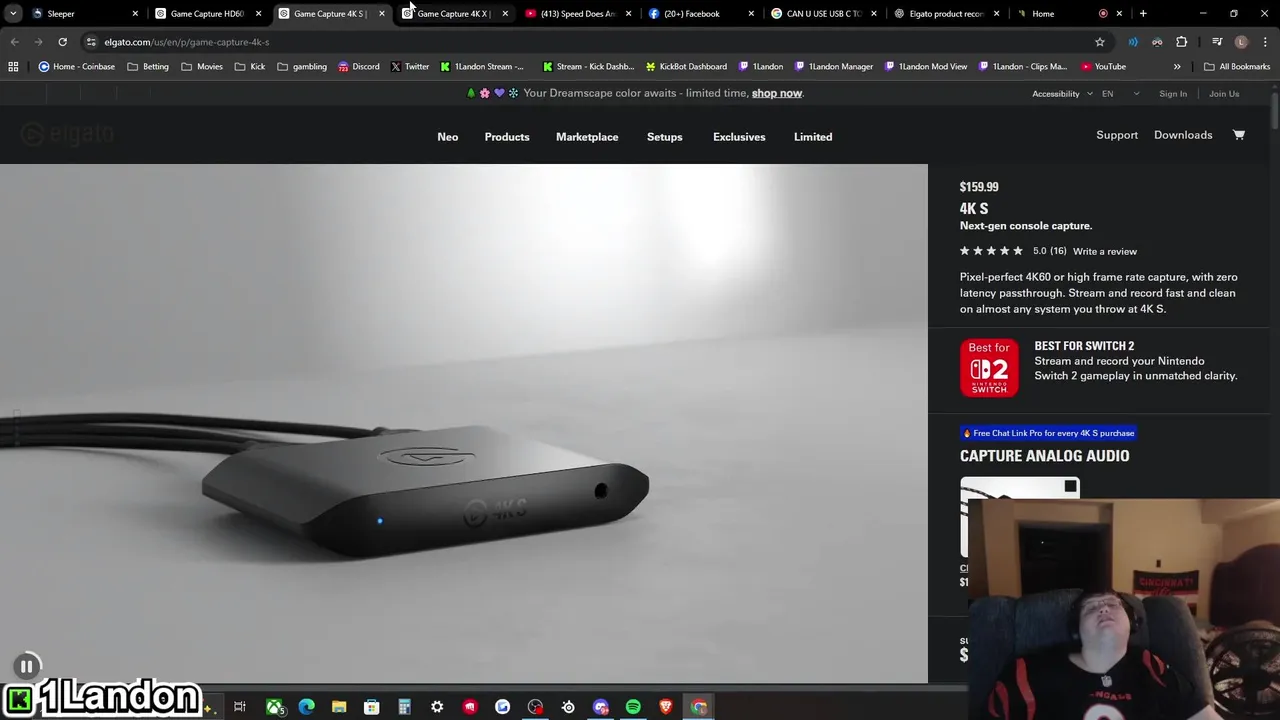Click Write a review
This screenshot has height=720, width=1280.
point(1105,251)
